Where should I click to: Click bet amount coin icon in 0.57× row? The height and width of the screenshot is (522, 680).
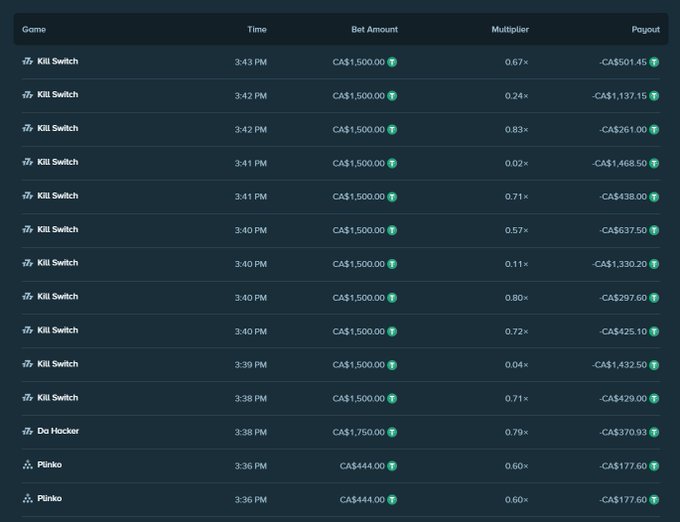pos(392,230)
